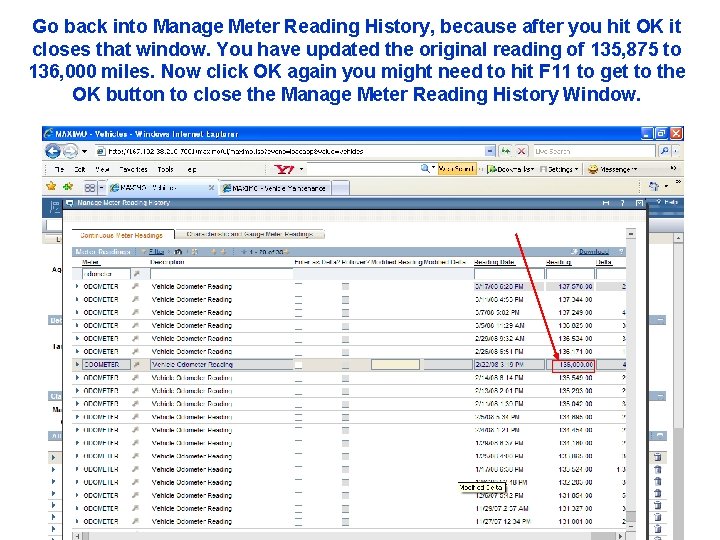
Task: Switch to Continuous Meter Readings tab
Action: 122,235
